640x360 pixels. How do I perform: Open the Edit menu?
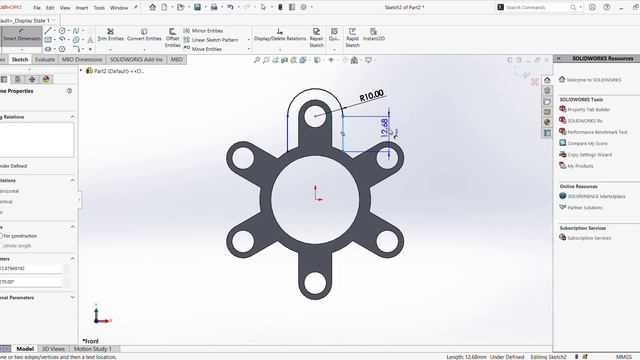[50, 7]
